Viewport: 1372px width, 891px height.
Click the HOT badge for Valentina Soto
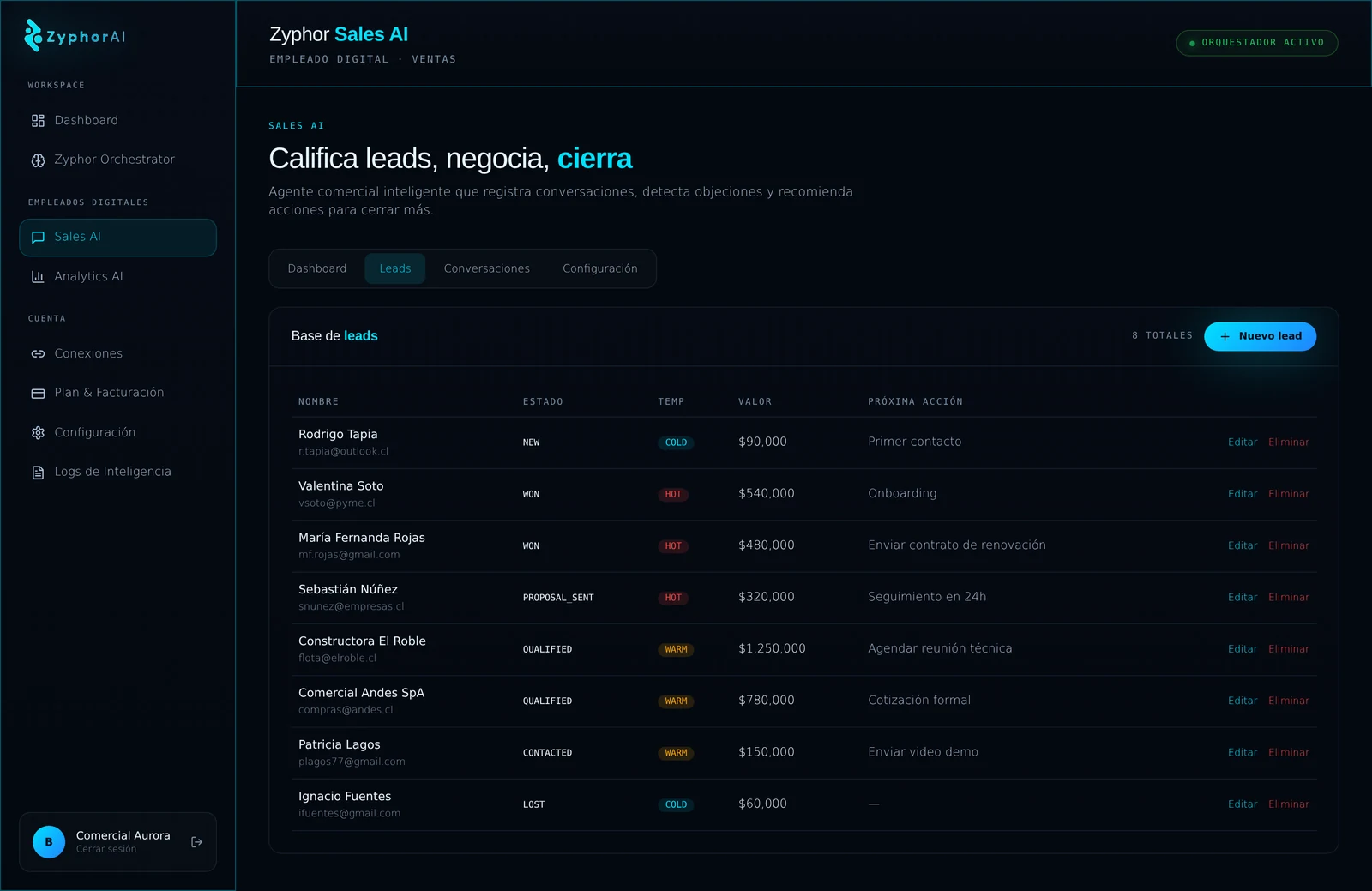673,495
